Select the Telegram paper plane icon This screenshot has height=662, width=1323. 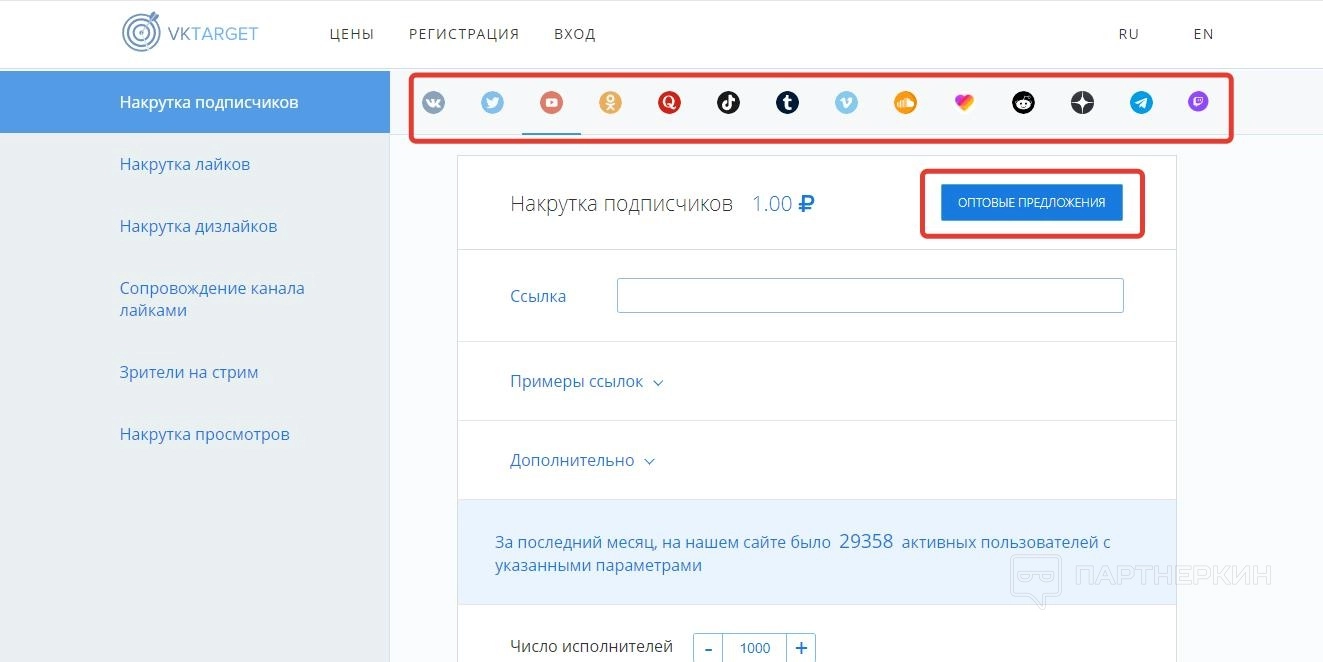pyautogui.click(x=1141, y=102)
